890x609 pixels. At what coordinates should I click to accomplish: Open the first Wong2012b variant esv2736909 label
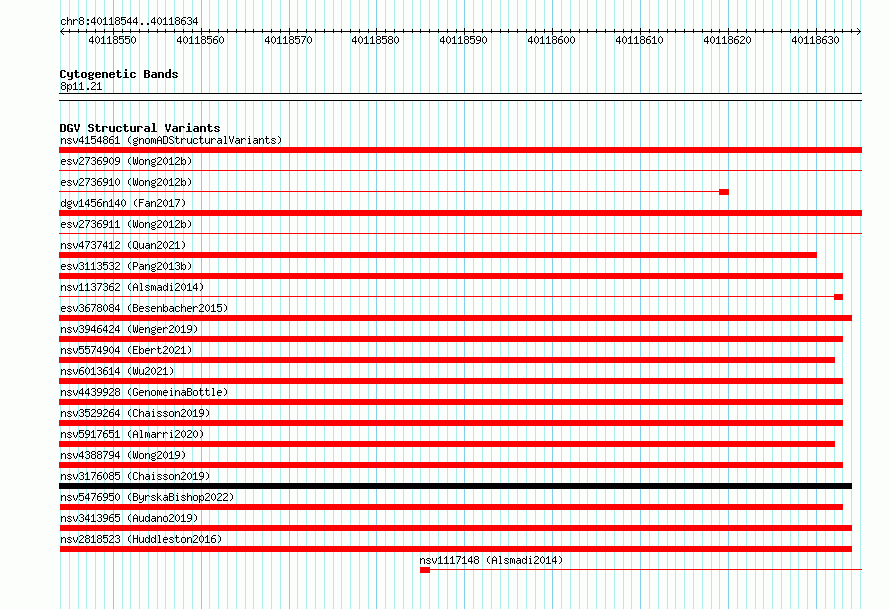coord(126,161)
